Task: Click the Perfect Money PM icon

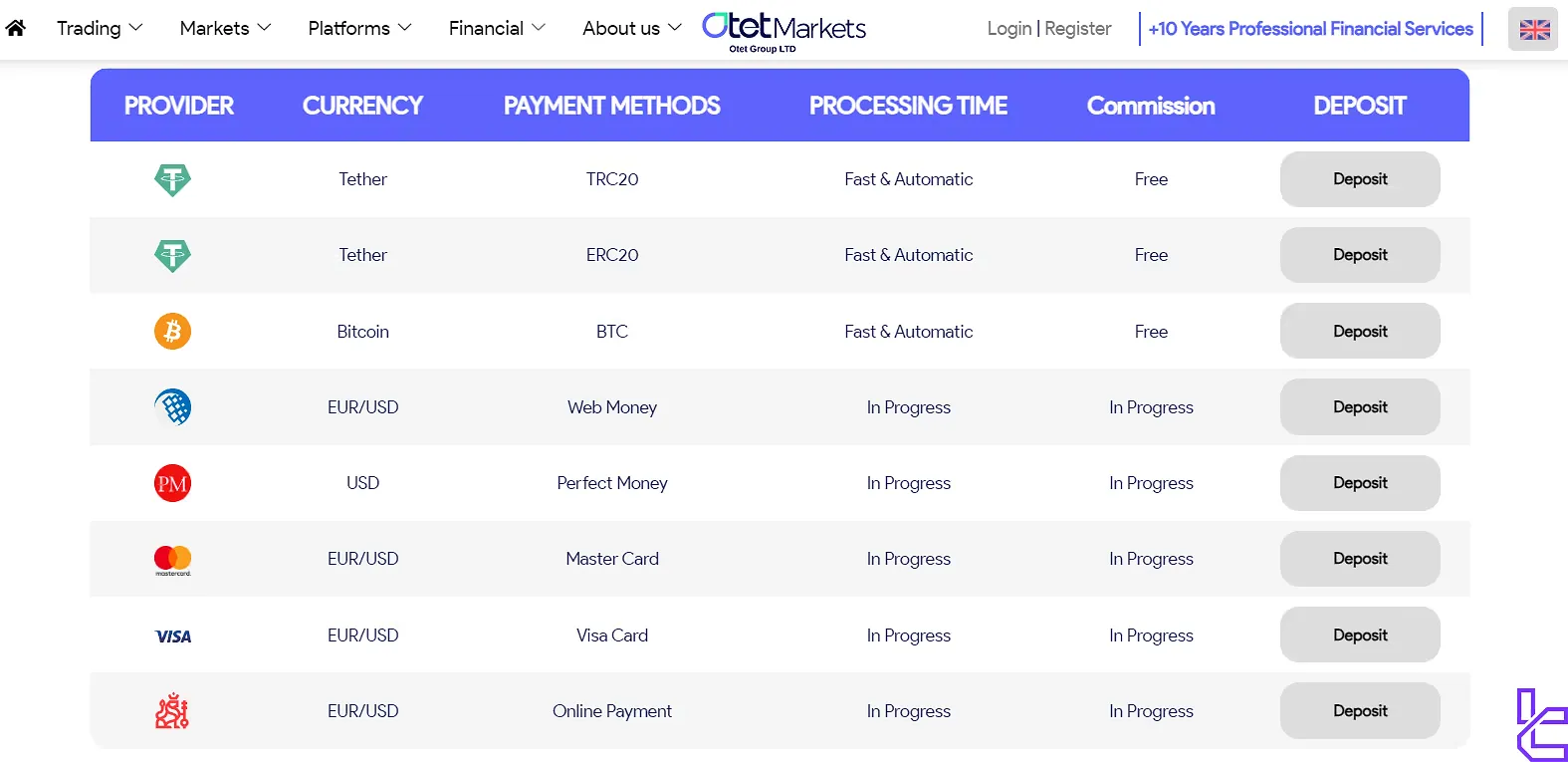Action: click(x=172, y=483)
